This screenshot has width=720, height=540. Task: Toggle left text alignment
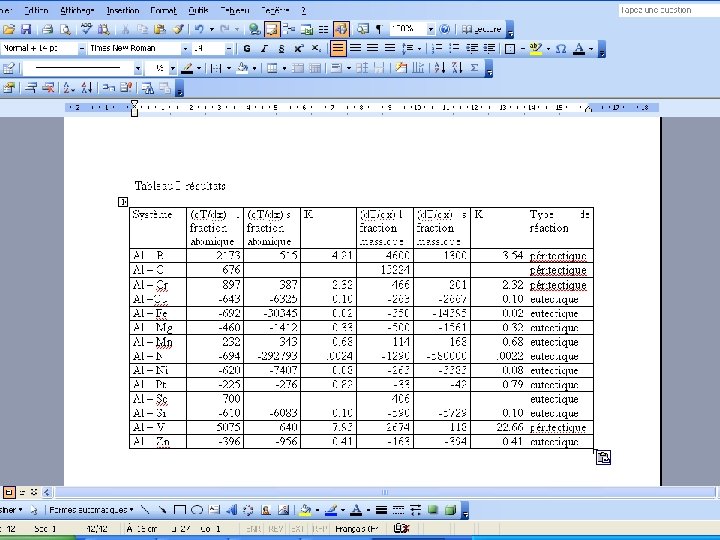(x=338, y=48)
